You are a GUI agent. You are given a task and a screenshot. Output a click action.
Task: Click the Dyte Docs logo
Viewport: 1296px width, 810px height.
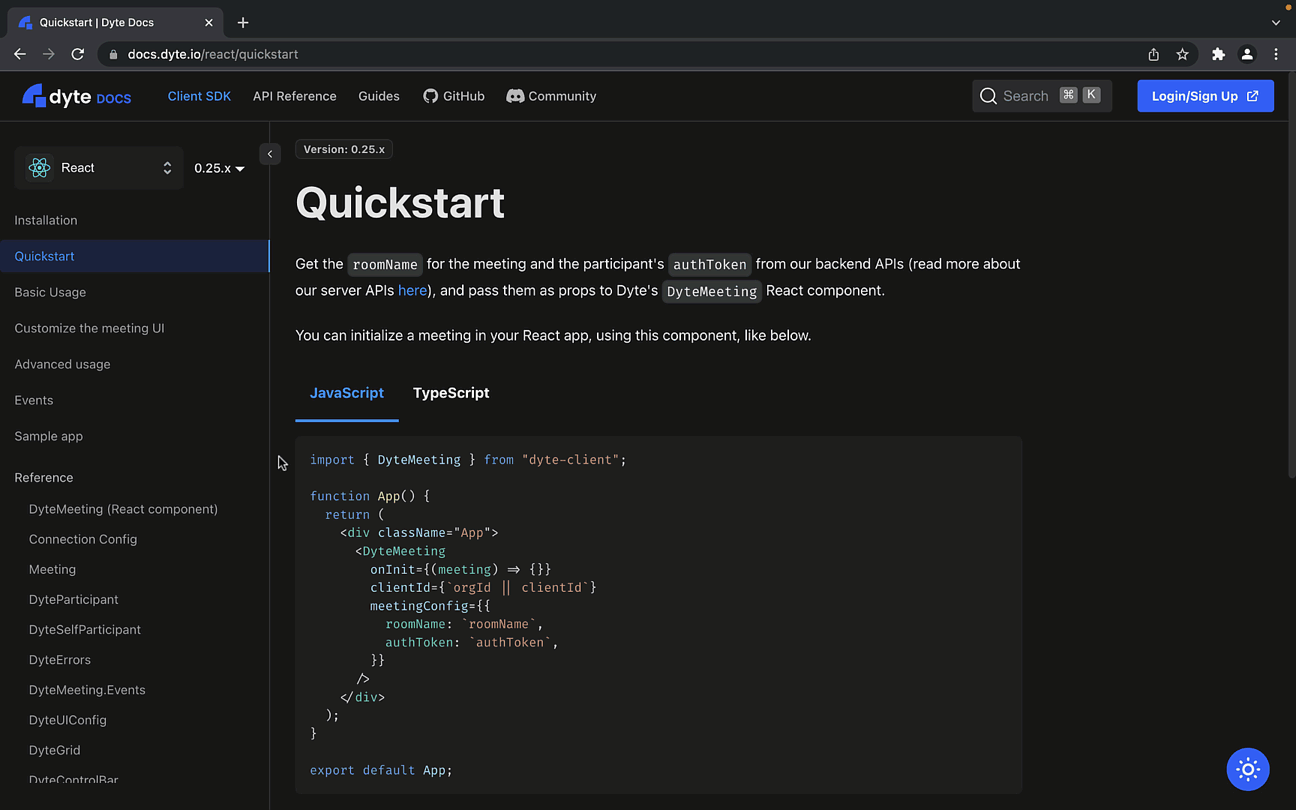click(x=77, y=96)
